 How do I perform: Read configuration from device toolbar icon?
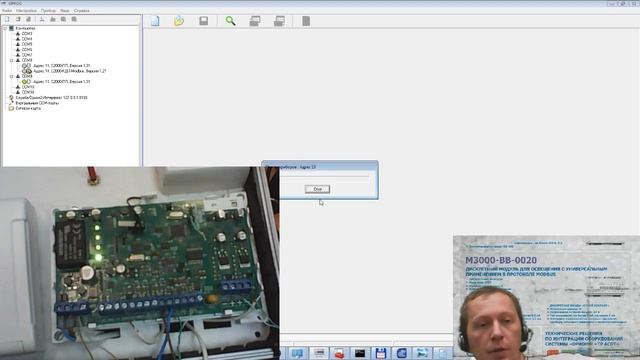[x=255, y=21]
